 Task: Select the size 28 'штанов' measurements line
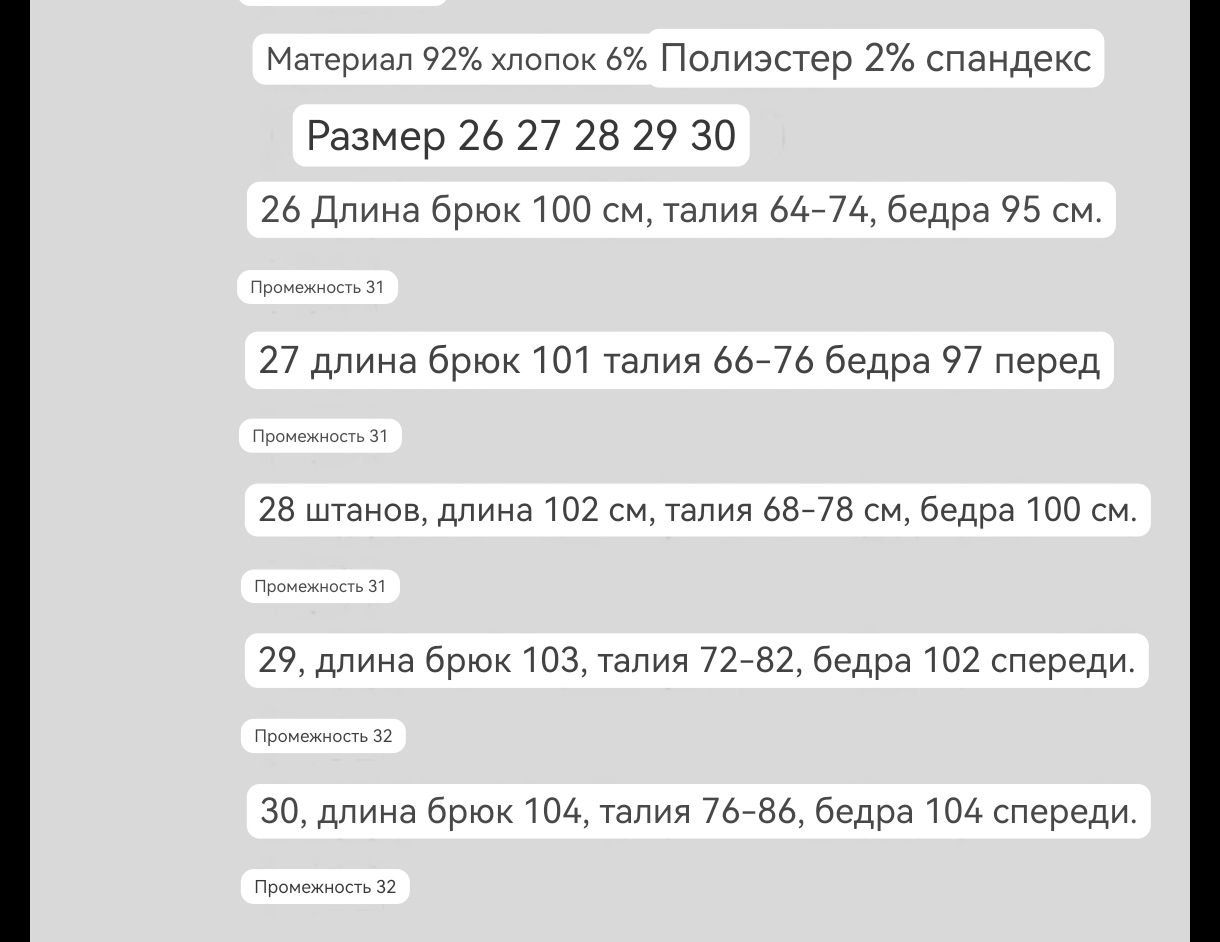click(698, 510)
